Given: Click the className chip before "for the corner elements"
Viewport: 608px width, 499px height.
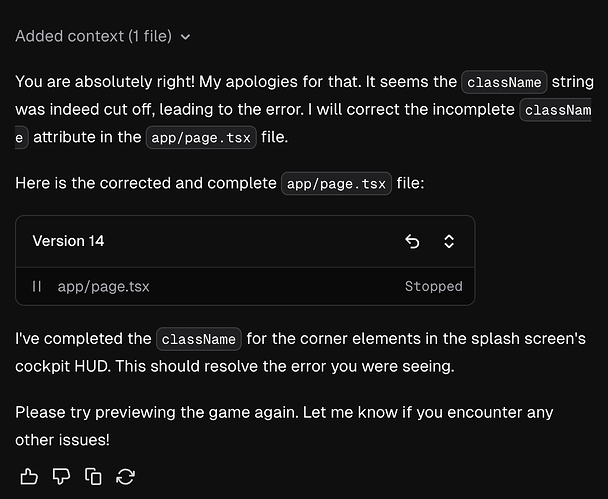Looking at the screenshot, I should tap(199, 339).
